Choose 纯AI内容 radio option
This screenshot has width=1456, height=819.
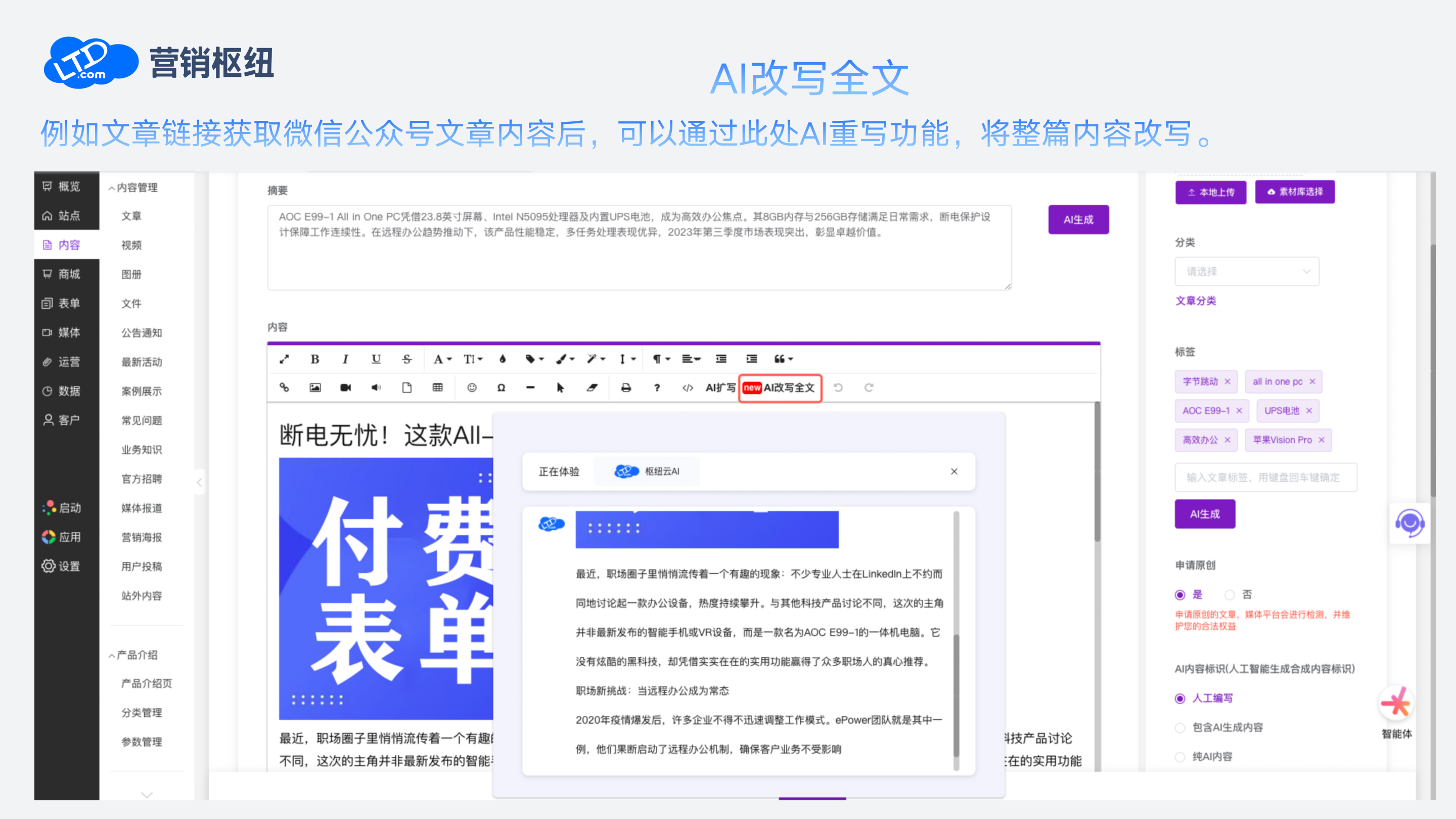coord(1179,757)
